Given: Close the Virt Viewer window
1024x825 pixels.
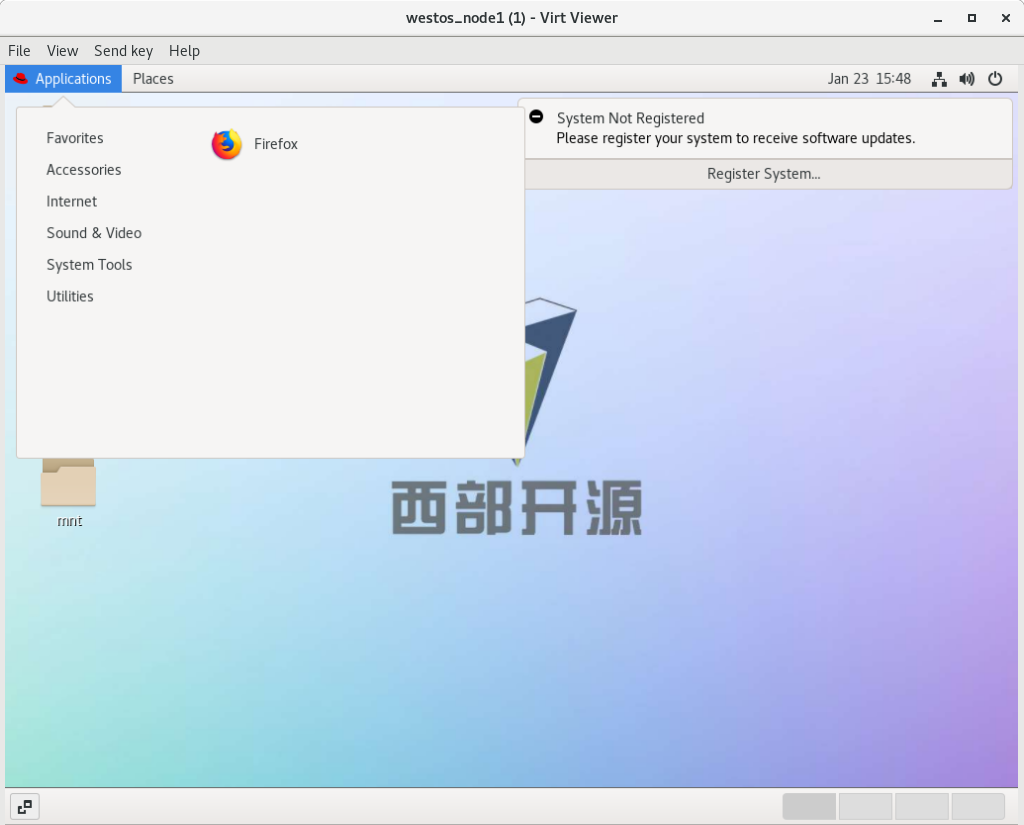Looking at the screenshot, I should click(x=1006, y=18).
